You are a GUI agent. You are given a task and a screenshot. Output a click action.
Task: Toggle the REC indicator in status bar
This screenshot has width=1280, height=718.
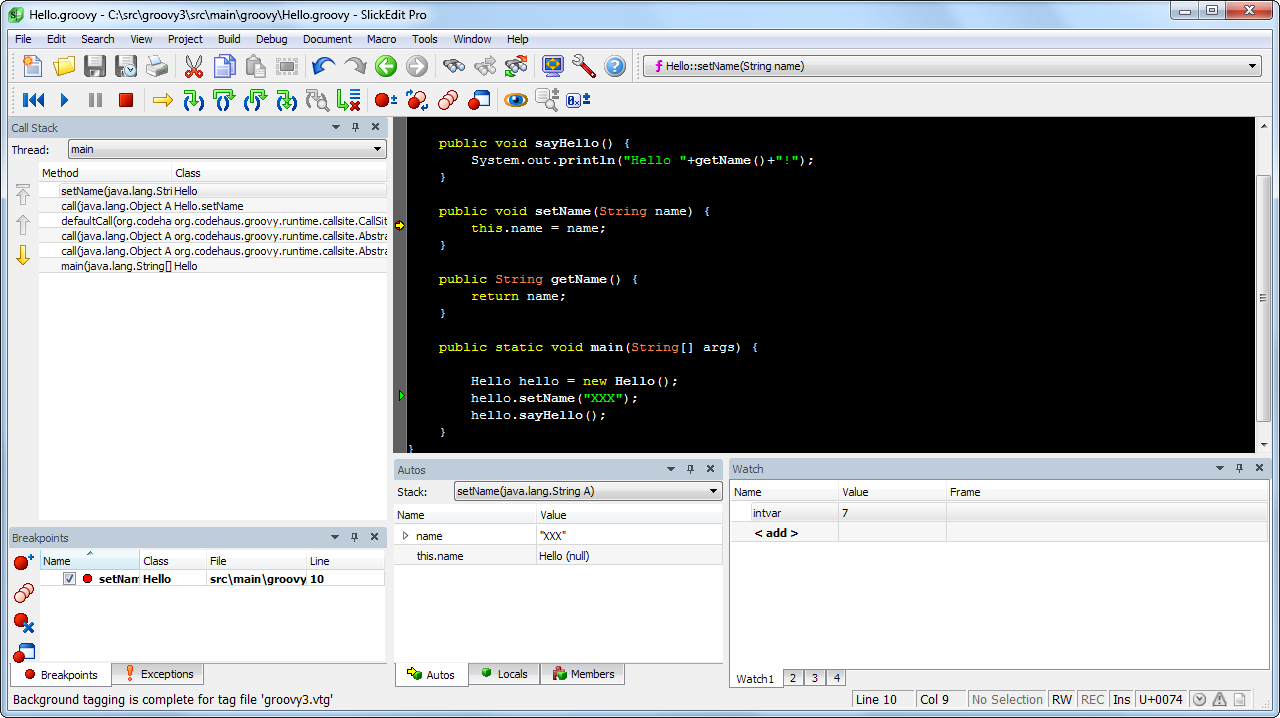1092,700
